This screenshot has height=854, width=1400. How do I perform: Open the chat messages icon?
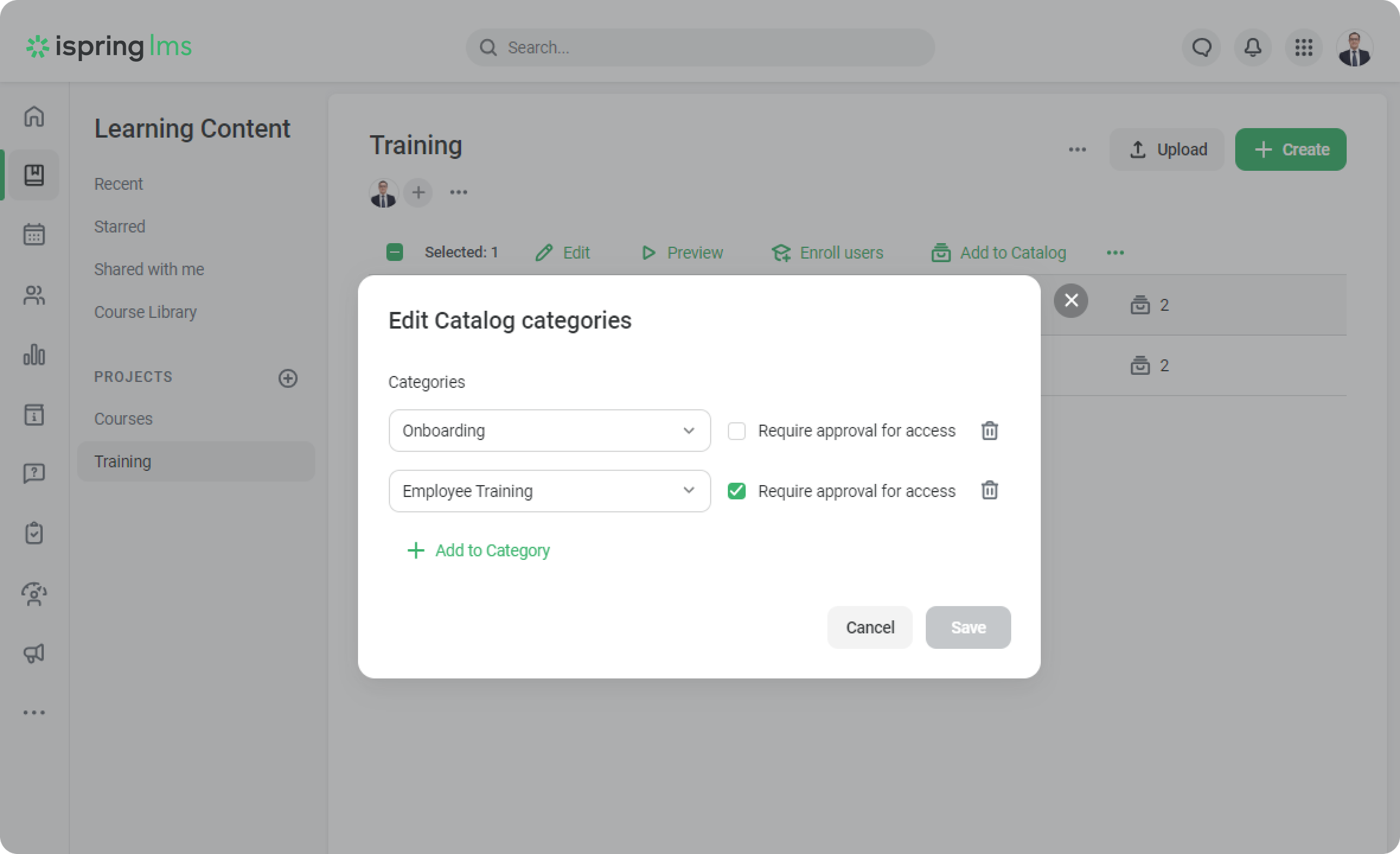(1201, 47)
